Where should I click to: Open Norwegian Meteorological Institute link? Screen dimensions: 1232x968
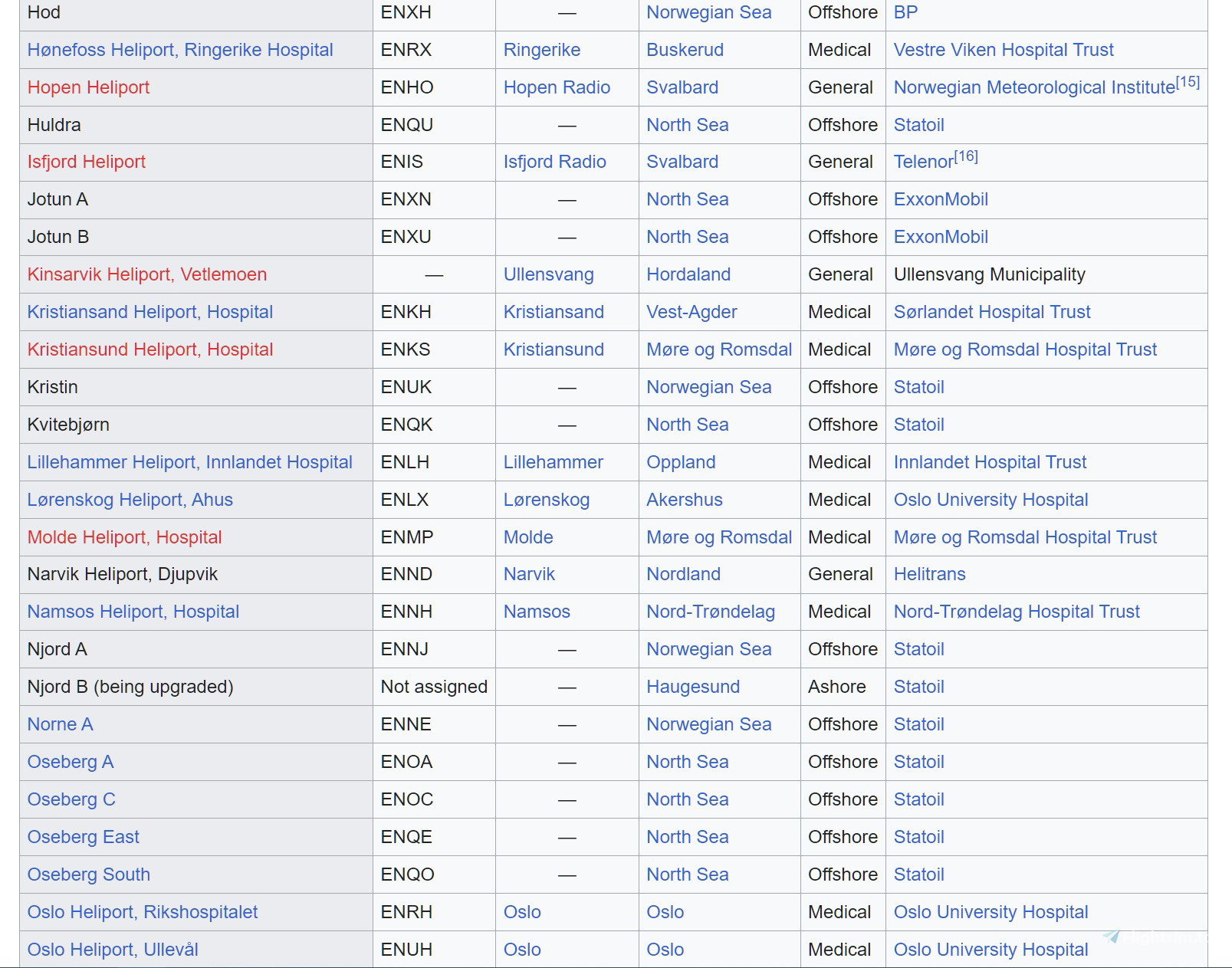click(x=1034, y=87)
